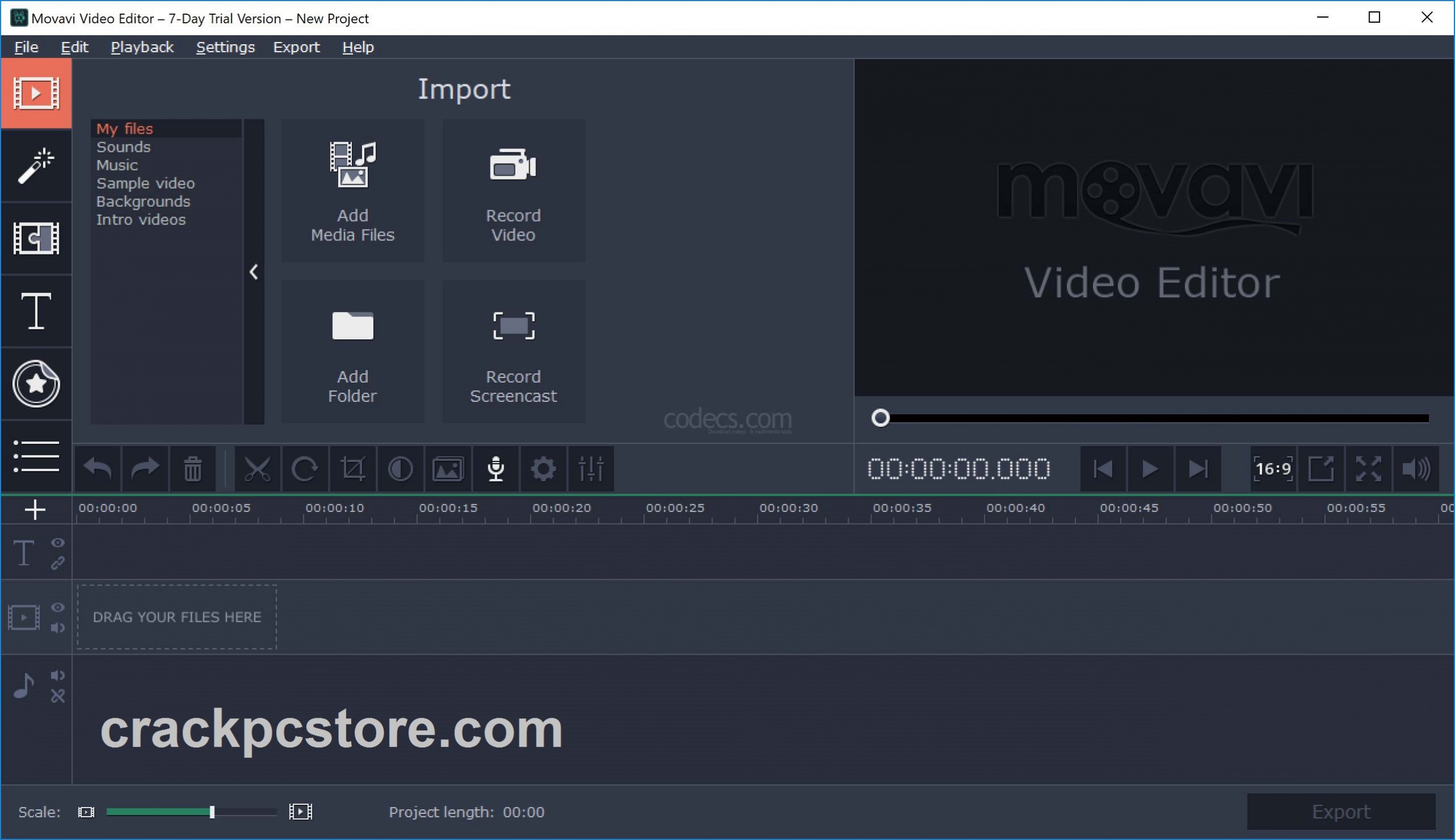Open the 16:9 aspect ratio selector
Image resolution: width=1455 pixels, height=840 pixels.
pyautogui.click(x=1273, y=468)
